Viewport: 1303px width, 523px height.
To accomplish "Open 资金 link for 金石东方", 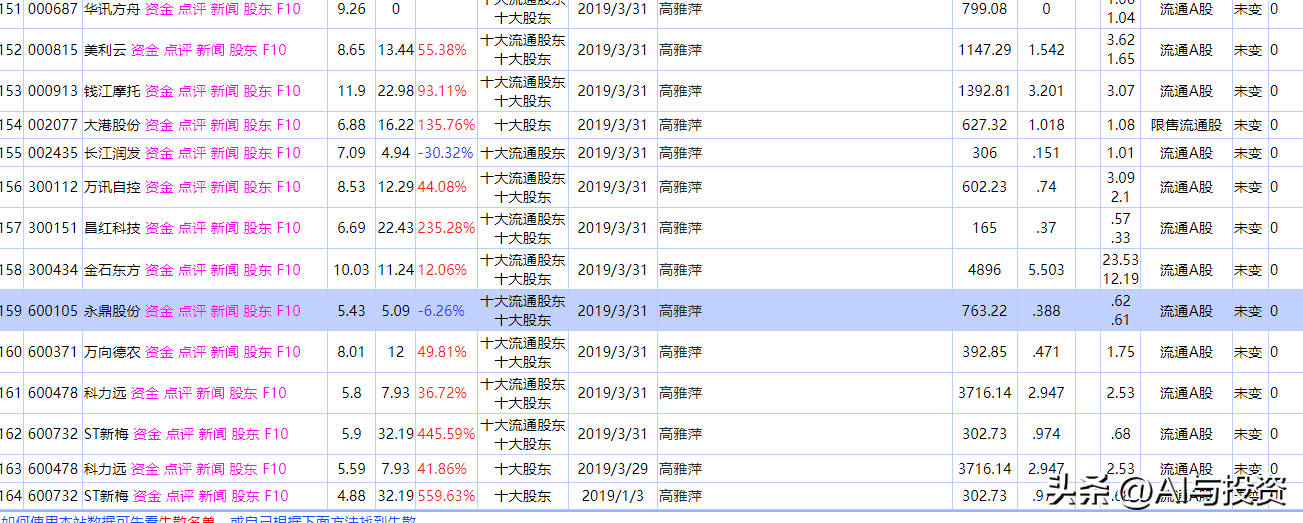I will tap(159, 269).
